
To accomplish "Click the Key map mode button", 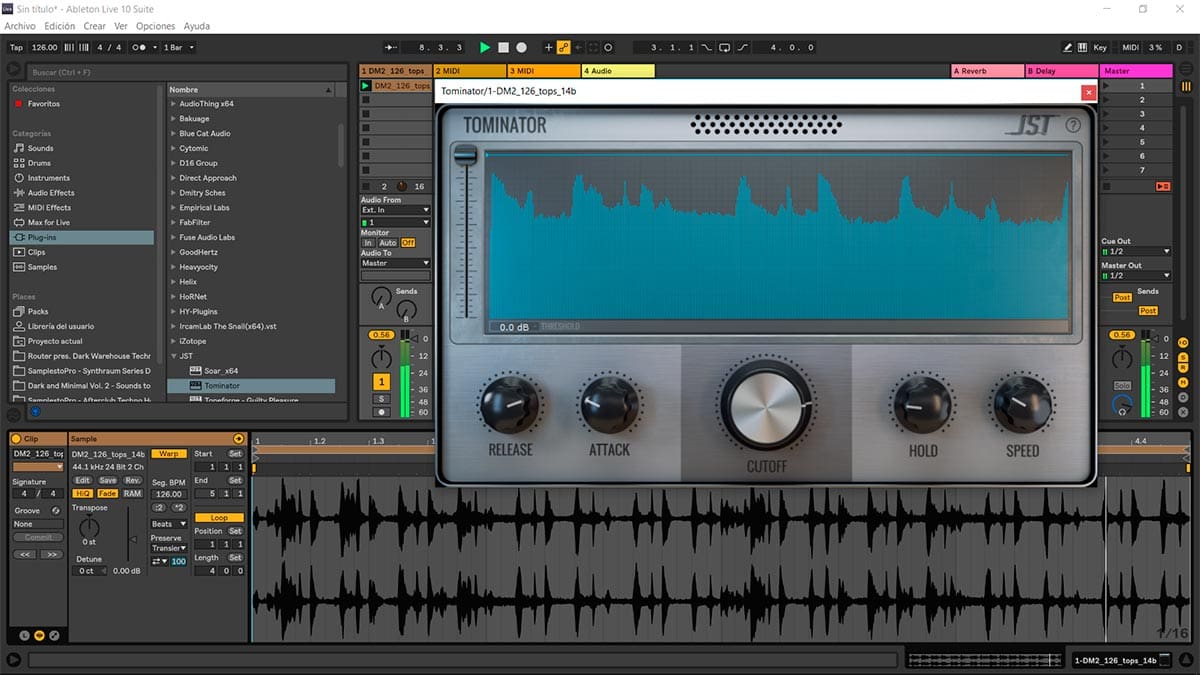I will click(1100, 47).
